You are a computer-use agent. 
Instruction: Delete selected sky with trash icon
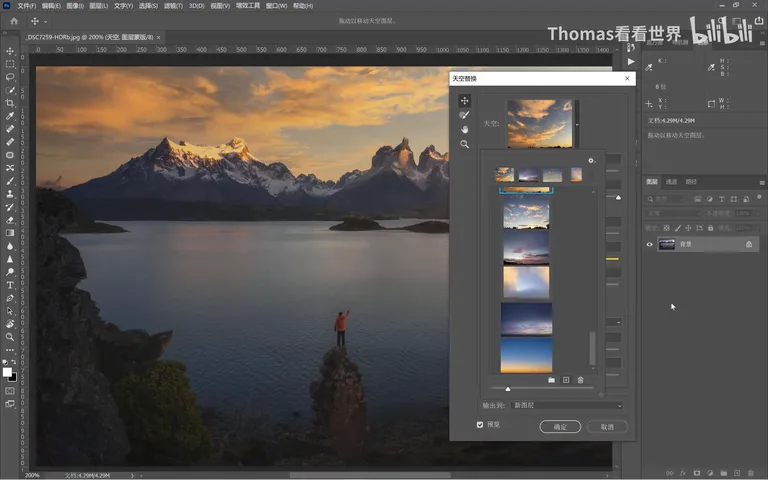pyautogui.click(x=580, y=380)
